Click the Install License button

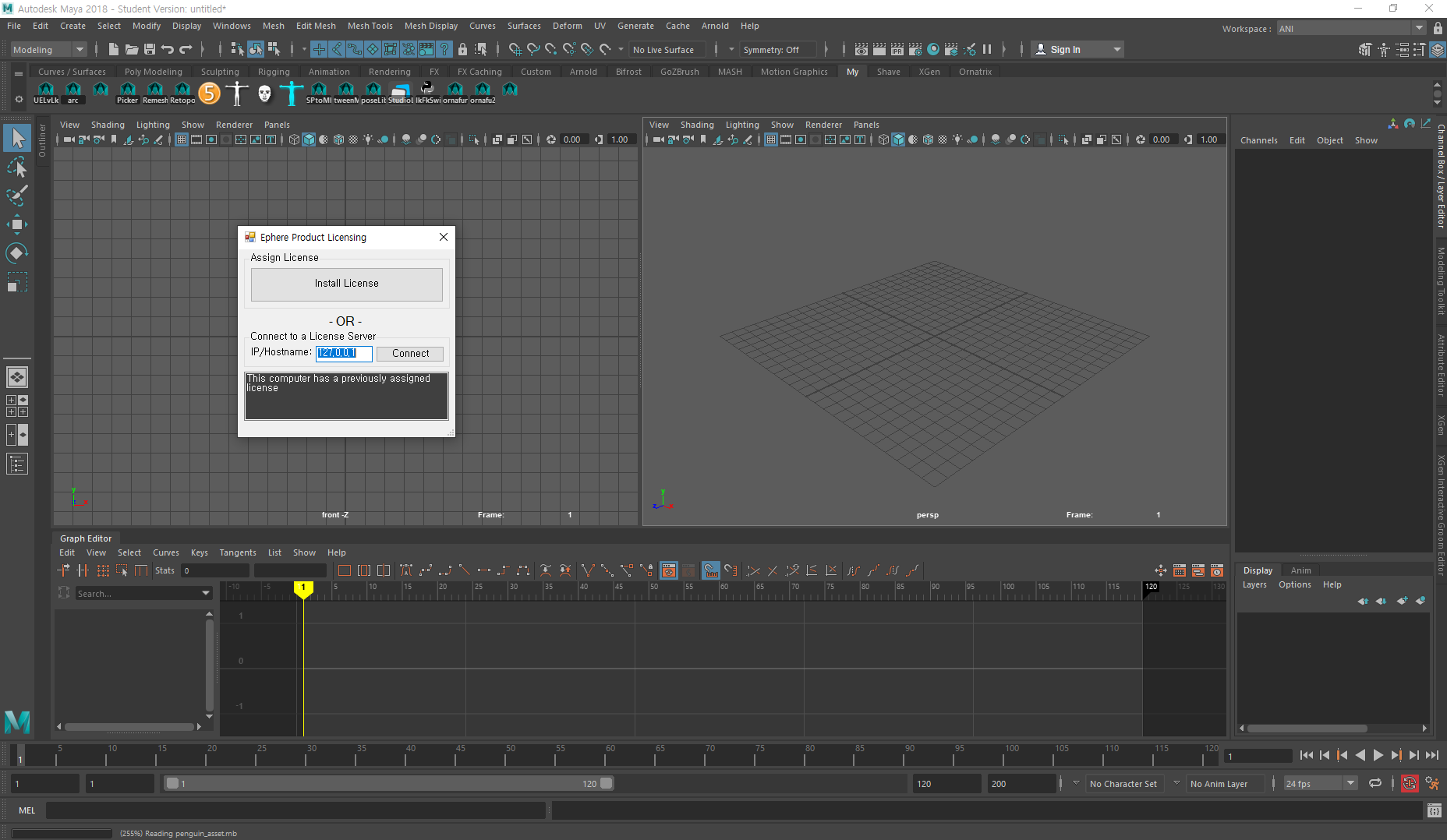(x=346, y=284)
